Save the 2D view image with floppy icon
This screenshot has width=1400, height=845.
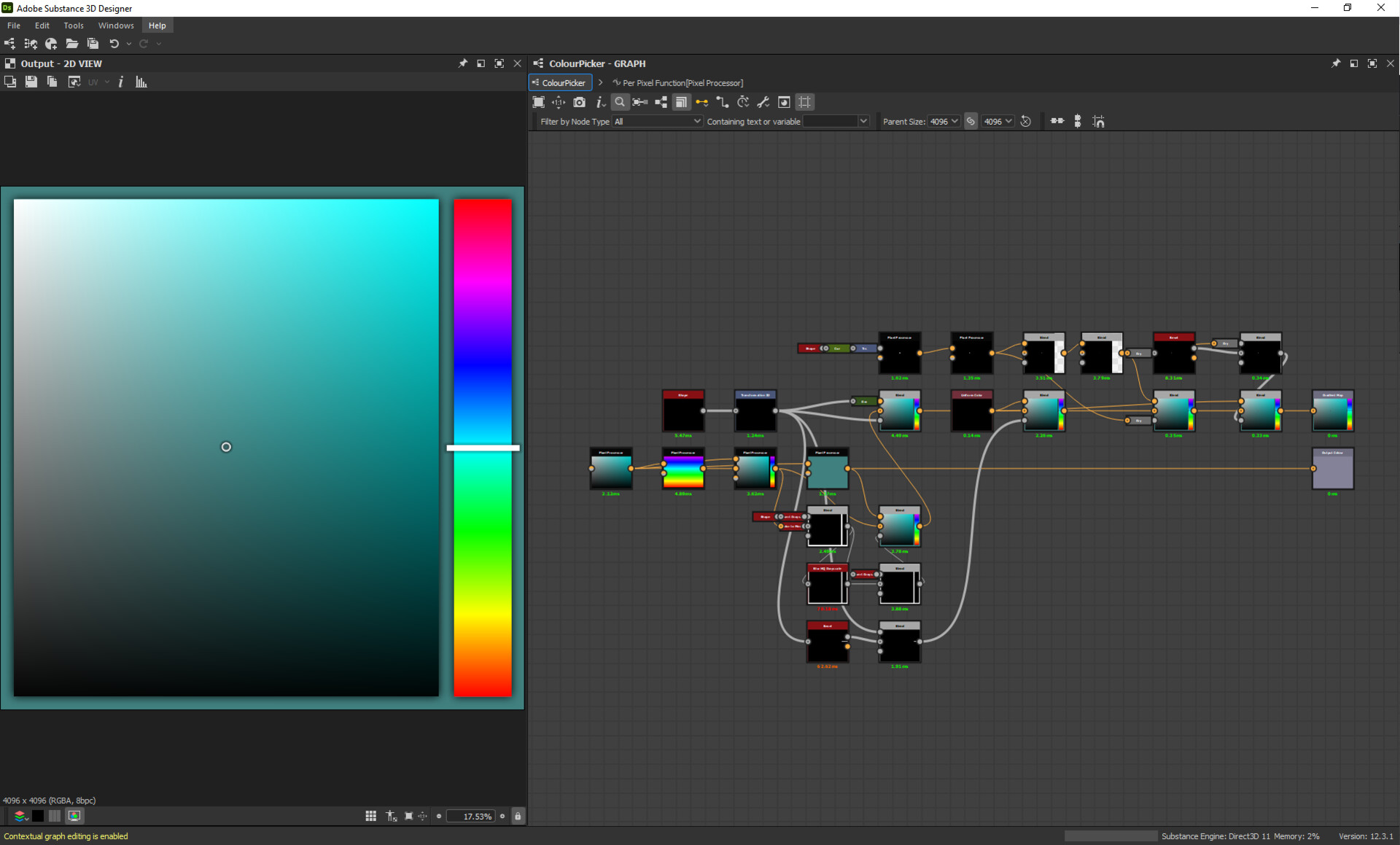[x=31, y=82]
